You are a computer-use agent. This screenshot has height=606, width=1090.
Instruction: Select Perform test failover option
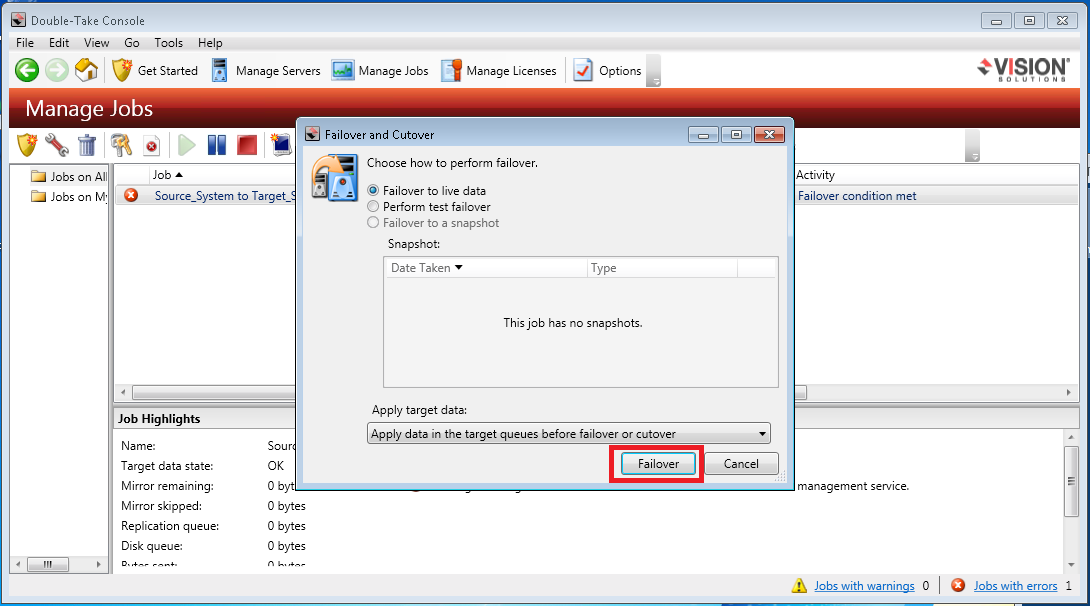tap(375, 207)
